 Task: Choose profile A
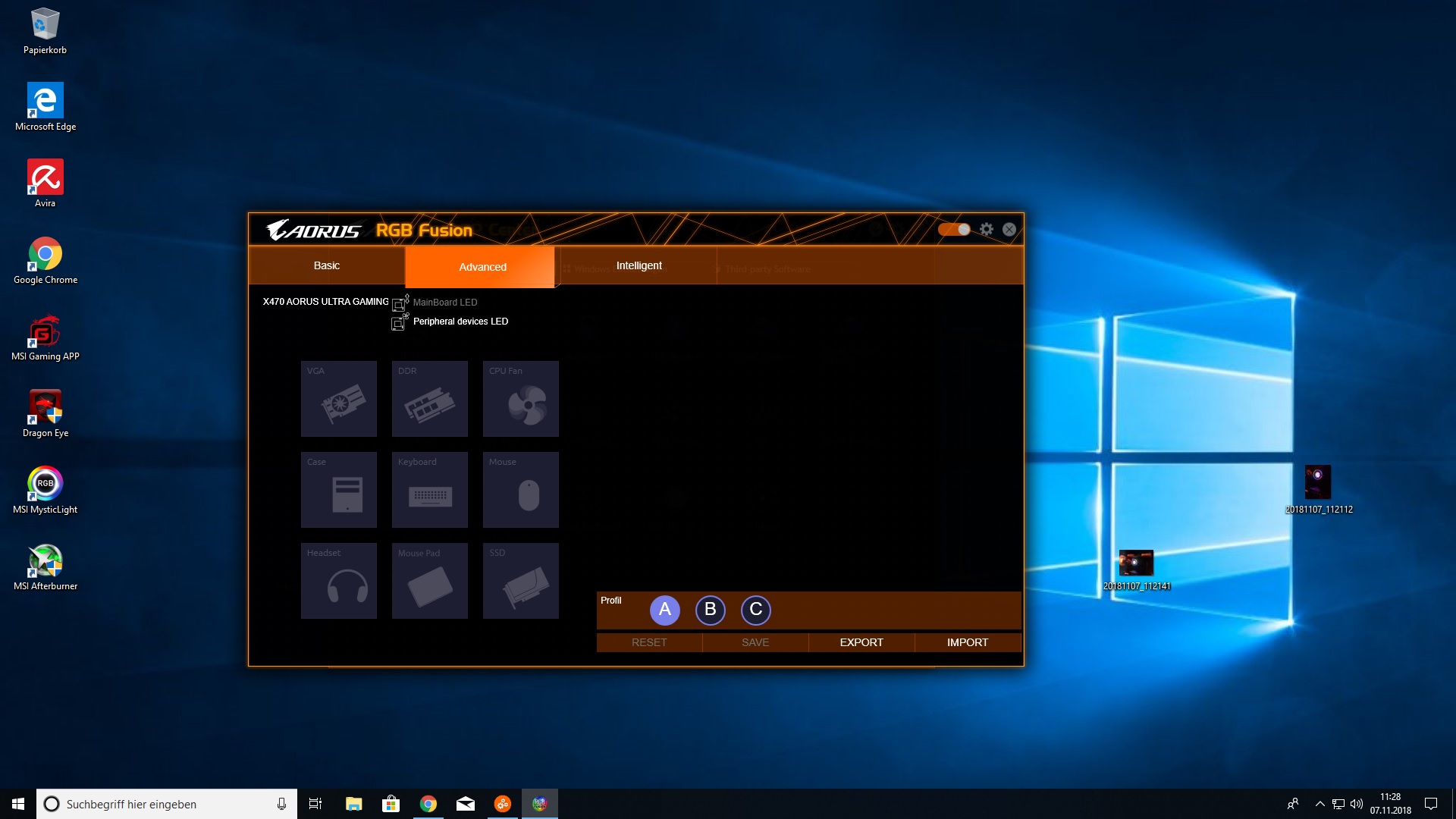[x=665, y=610]
